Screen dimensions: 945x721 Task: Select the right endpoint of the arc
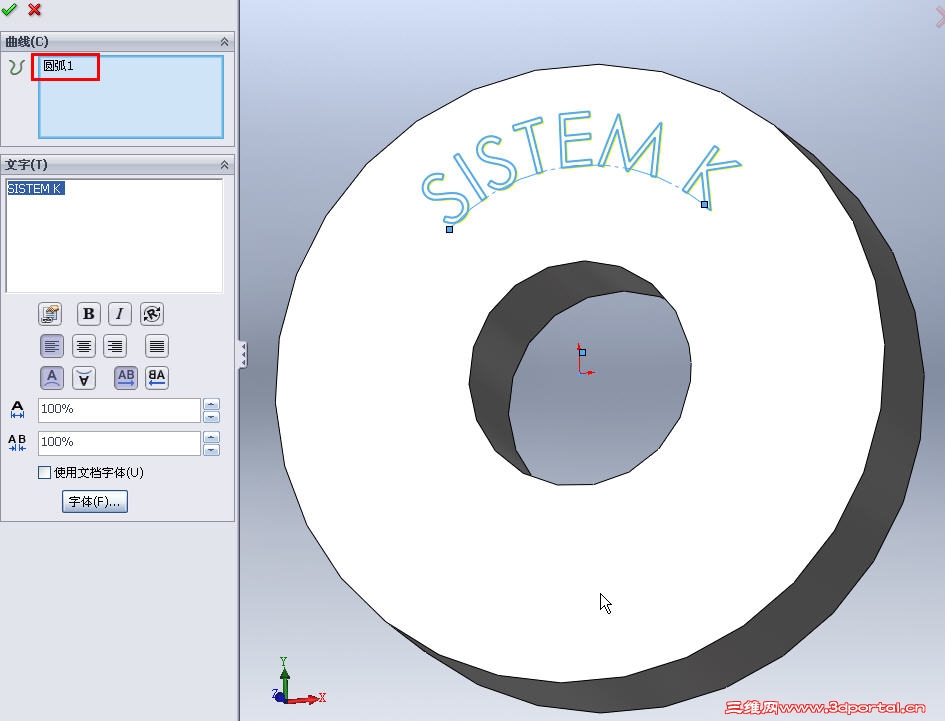705,204
